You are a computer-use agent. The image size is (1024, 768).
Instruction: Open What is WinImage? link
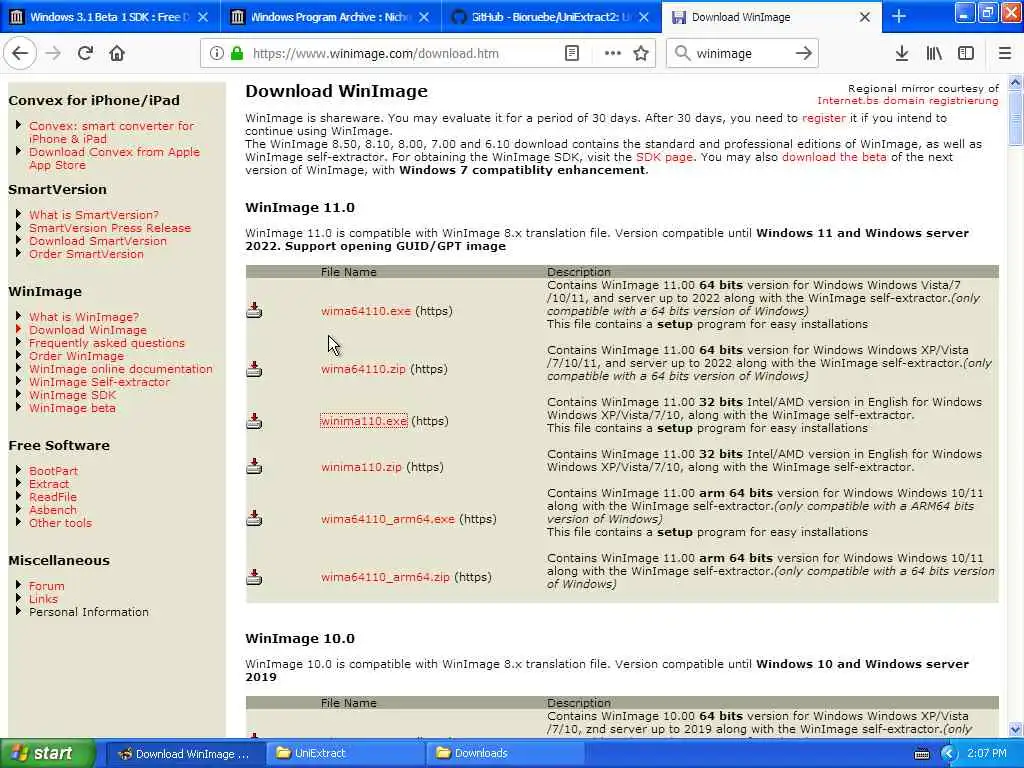point(84,317)
